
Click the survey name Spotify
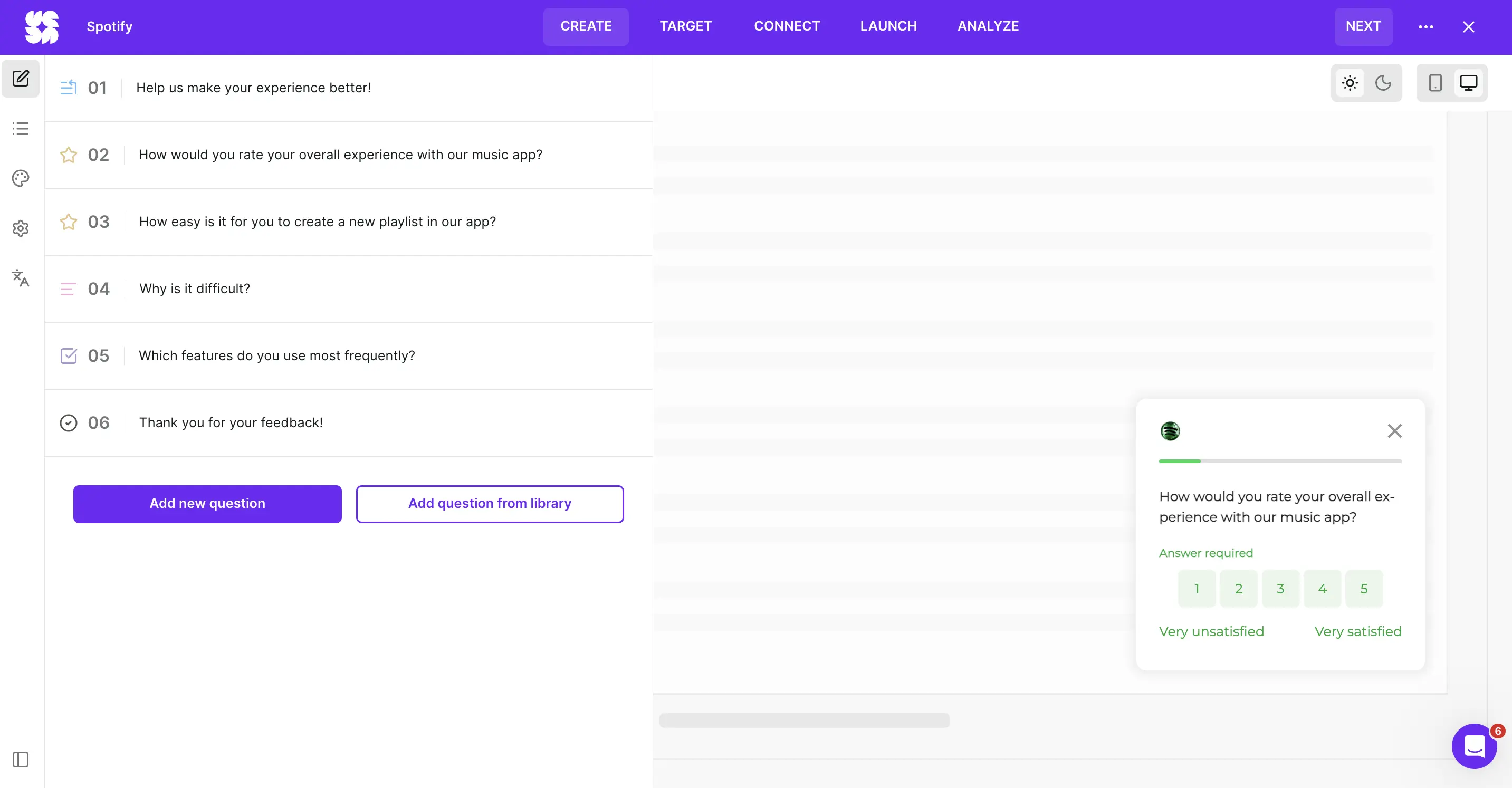(x=110, y=26)
